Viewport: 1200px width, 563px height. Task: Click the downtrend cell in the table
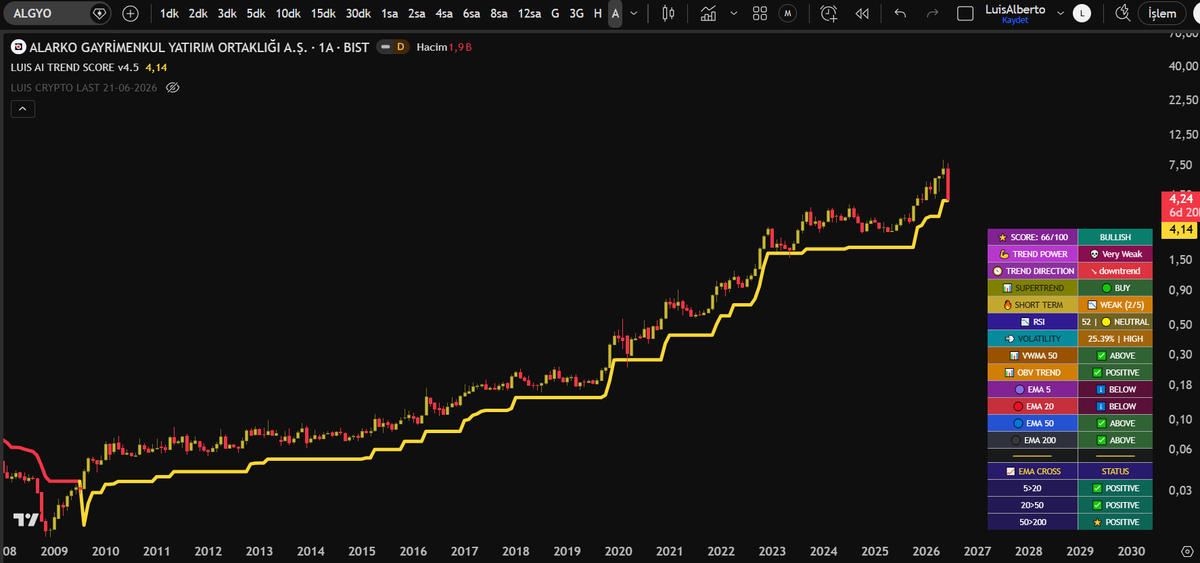[1115, 271]
